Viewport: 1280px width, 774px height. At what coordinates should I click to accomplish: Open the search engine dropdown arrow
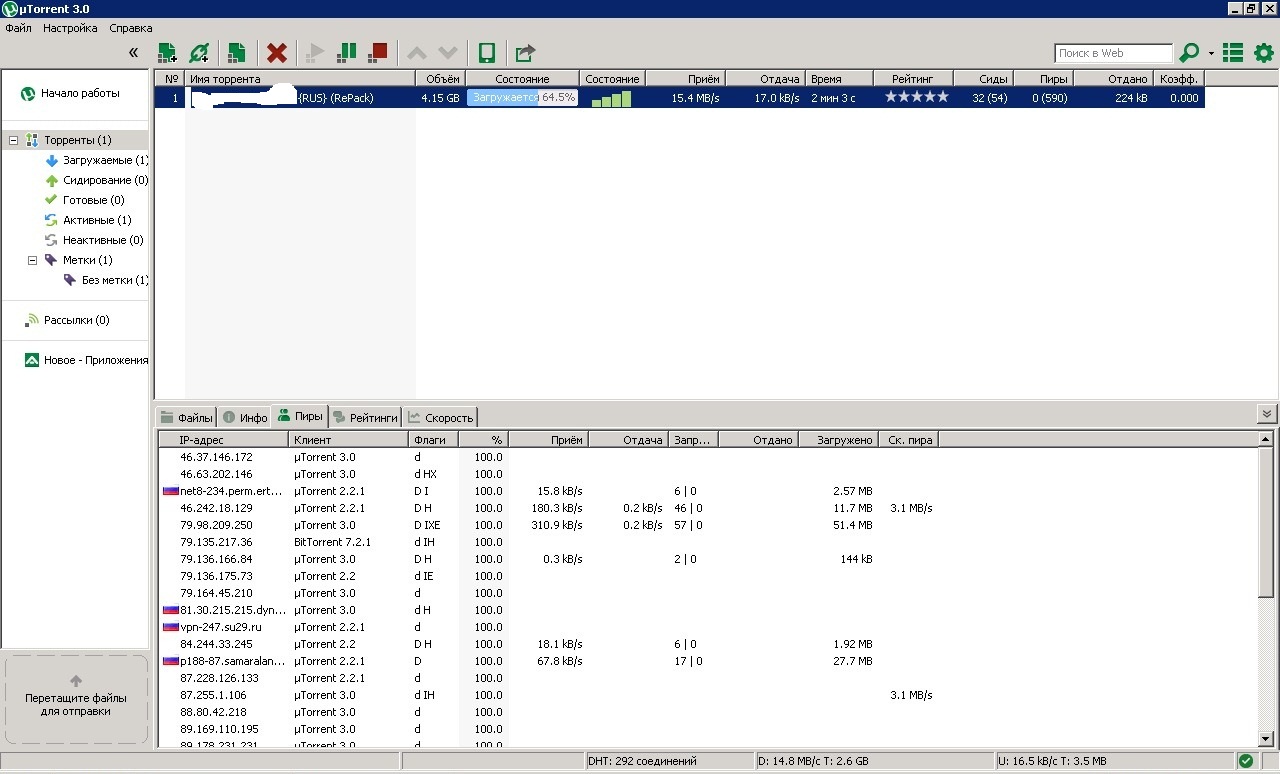(x=1211, y=54)
